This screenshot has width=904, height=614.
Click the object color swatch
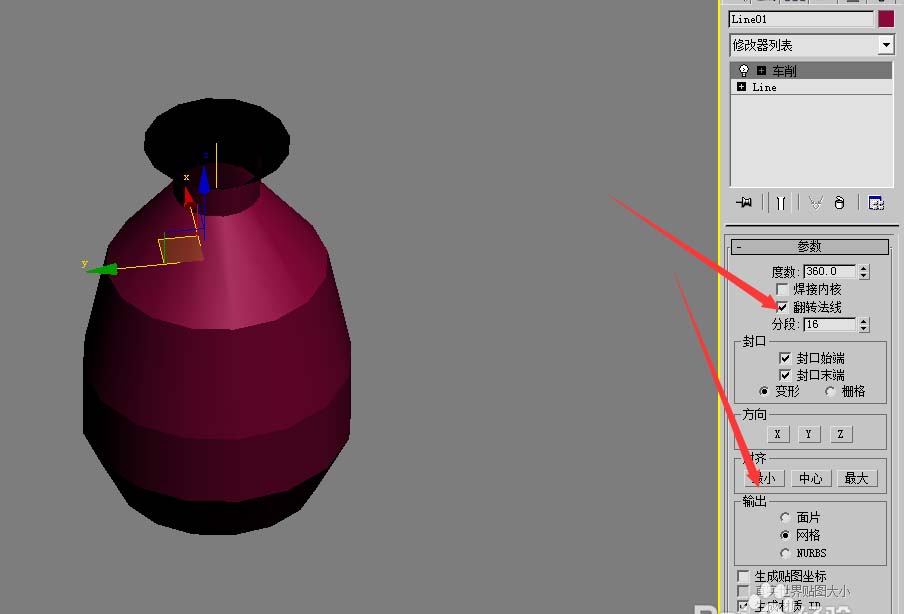(885, 19)
